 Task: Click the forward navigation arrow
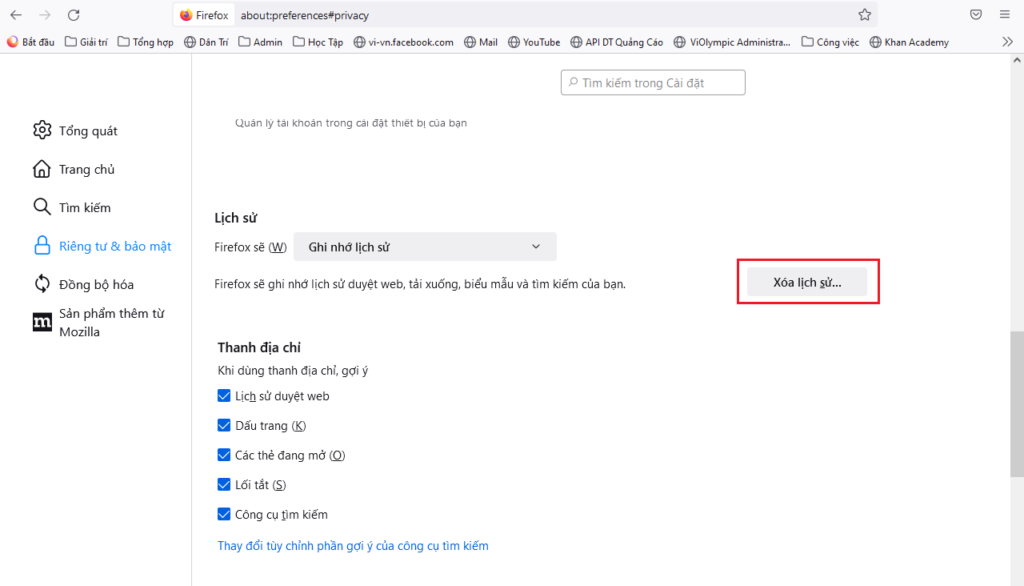[45, 15]
